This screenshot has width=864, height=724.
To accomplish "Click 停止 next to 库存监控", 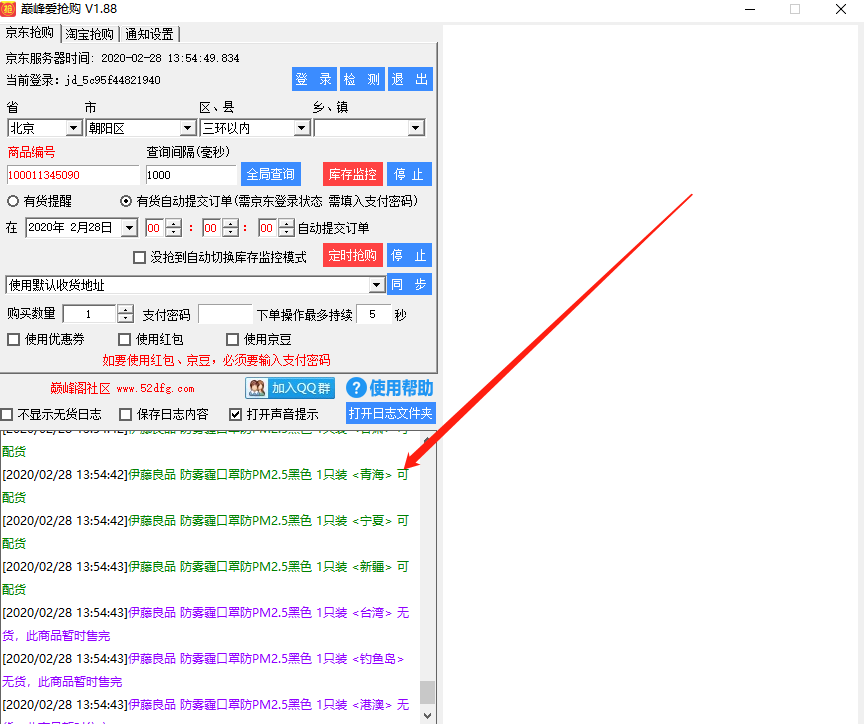I will coord(409,175).
